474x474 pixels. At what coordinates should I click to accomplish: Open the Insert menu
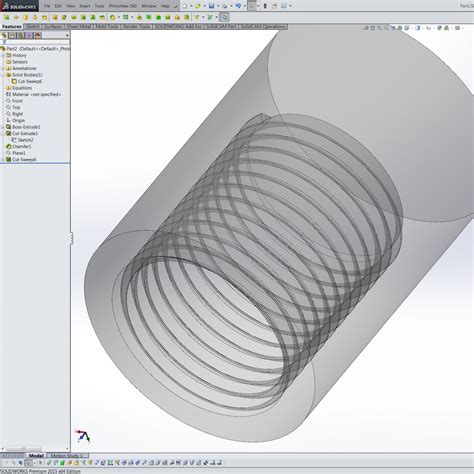[85, 6]
